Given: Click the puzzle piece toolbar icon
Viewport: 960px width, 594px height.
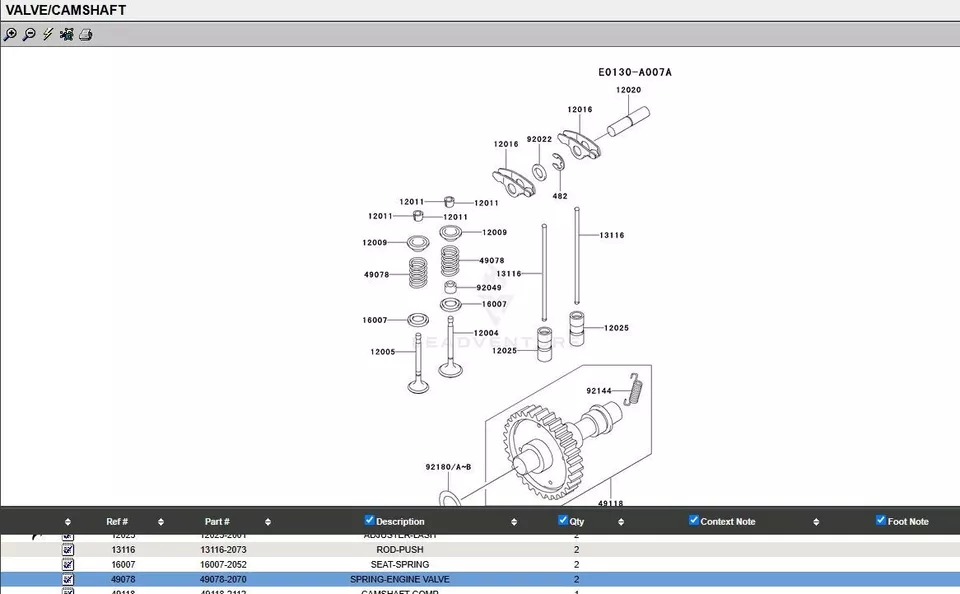Looking at the screenshot, I should pos(66,34).
